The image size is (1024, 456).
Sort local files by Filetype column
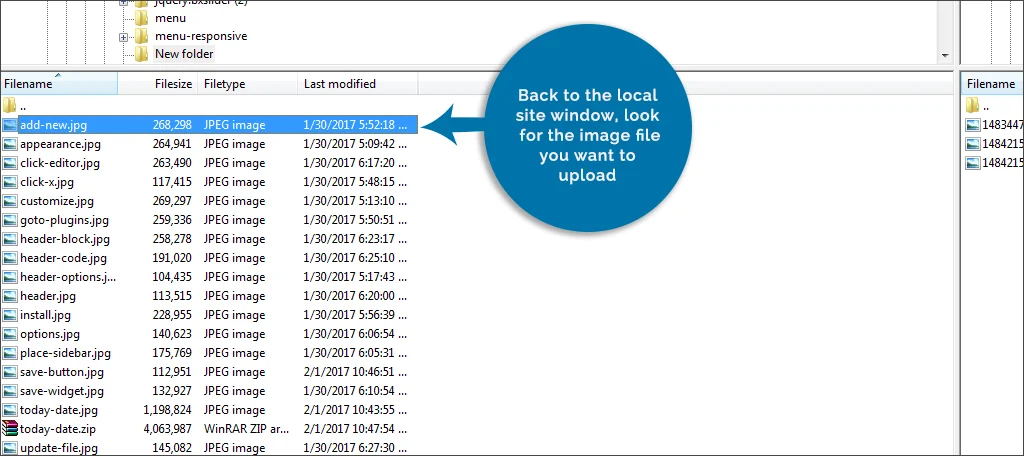(x=224, y=84)
